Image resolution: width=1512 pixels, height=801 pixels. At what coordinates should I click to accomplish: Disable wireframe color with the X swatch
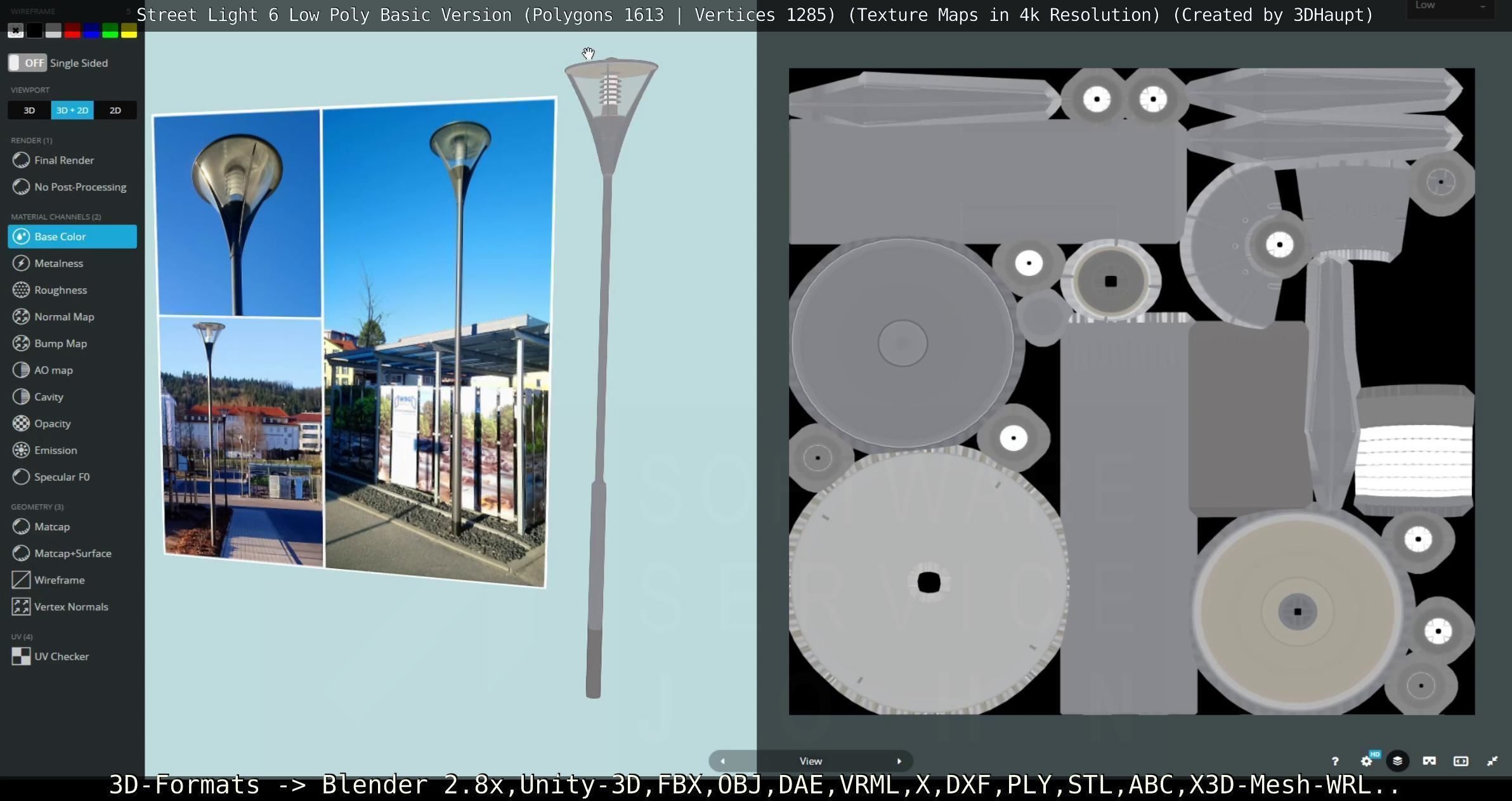(x=16, y=30)
